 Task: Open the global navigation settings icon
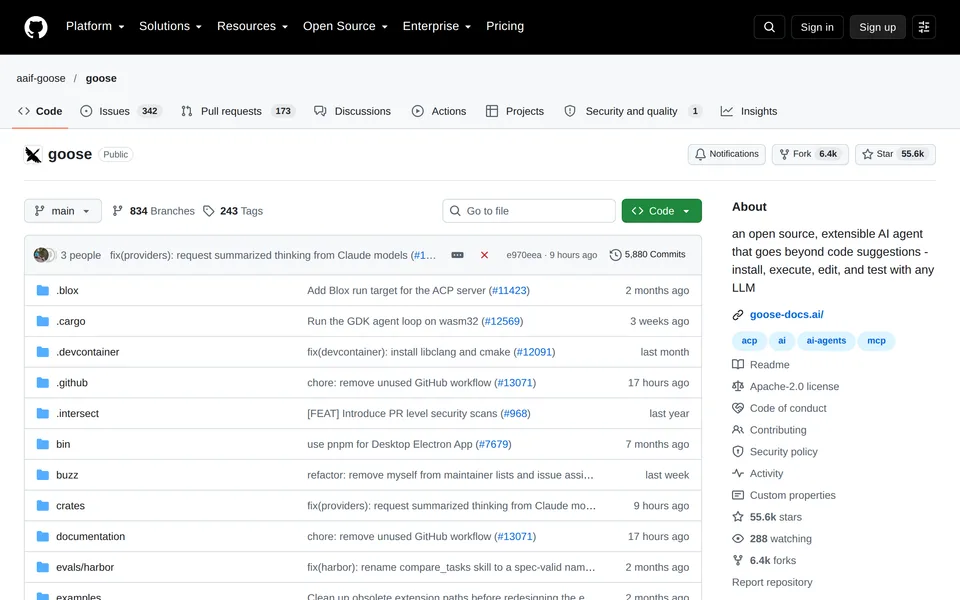click(x=924, y=27)
